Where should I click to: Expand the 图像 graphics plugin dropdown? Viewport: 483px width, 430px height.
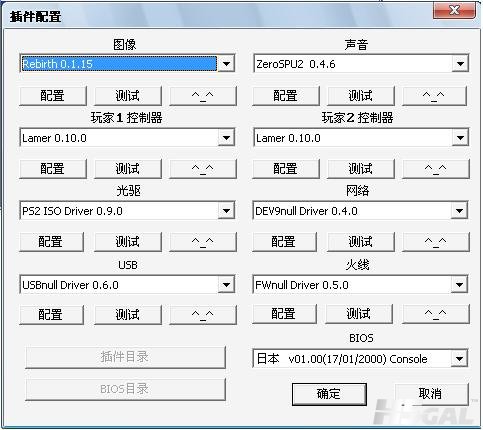[226, 63]
